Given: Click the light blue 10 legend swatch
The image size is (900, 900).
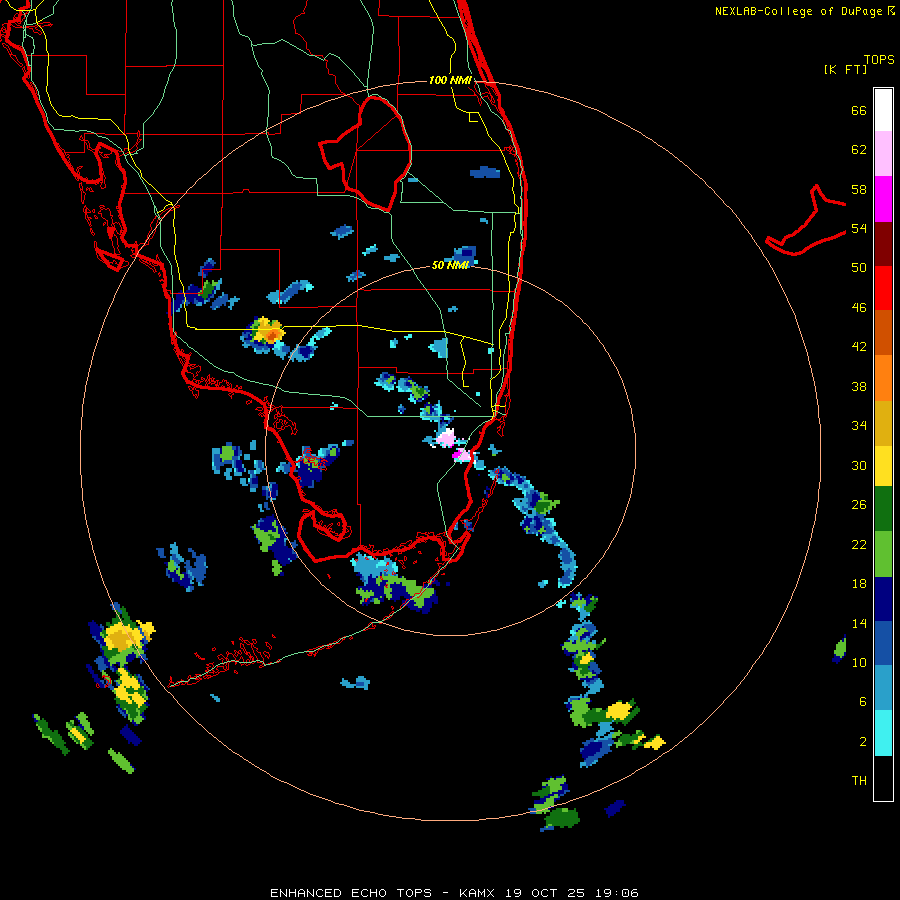Looking at the screenshot, I should [x=883, y=688].
